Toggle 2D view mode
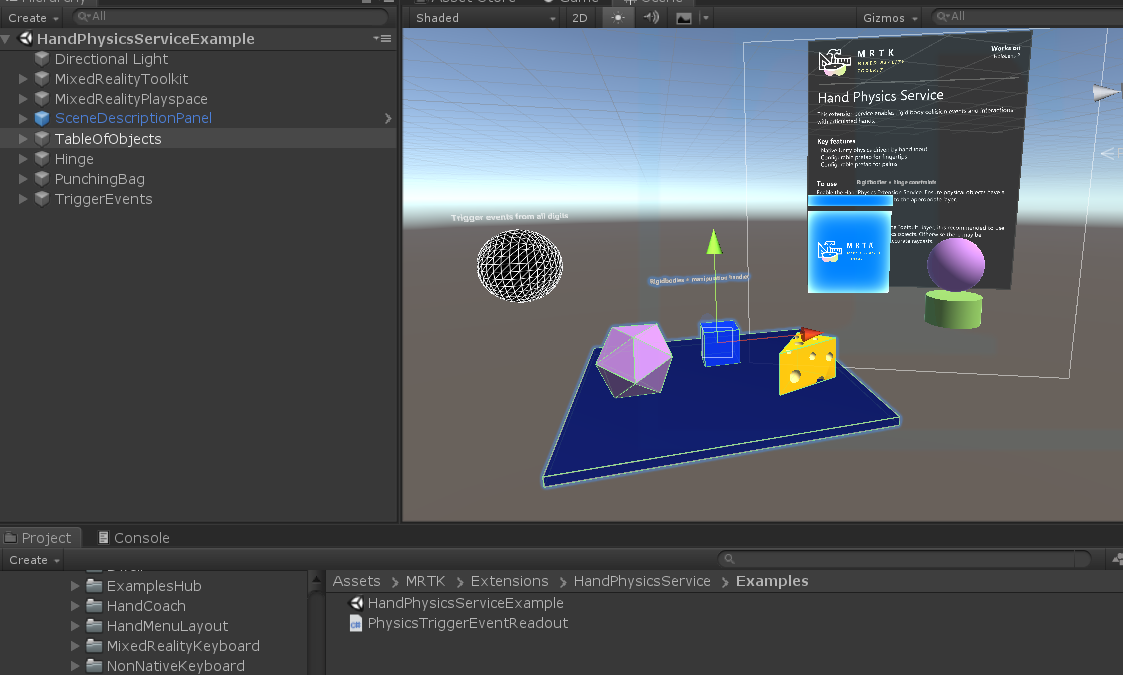Viewport: 1123px width, 675px height. coord(579,18)
